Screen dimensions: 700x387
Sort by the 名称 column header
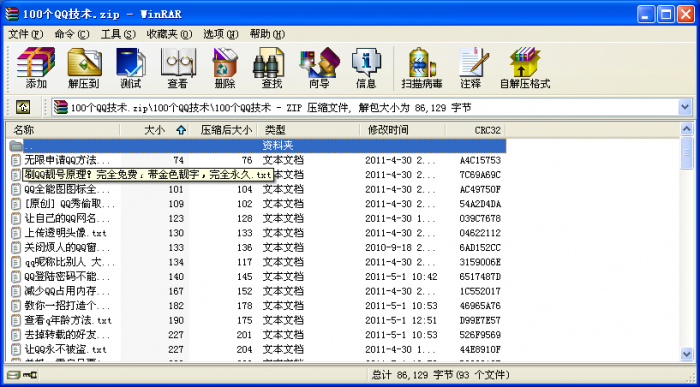(62, 130)
